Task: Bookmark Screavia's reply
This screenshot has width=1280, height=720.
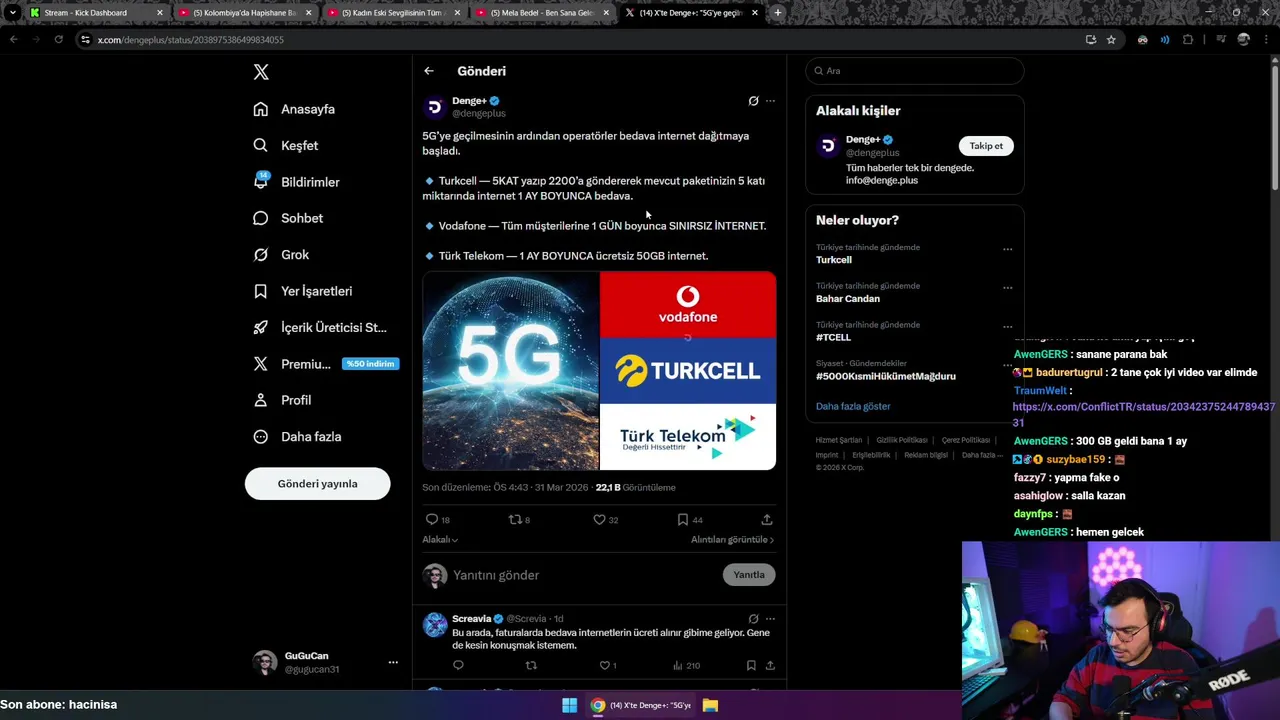Action: click(751, 665)
